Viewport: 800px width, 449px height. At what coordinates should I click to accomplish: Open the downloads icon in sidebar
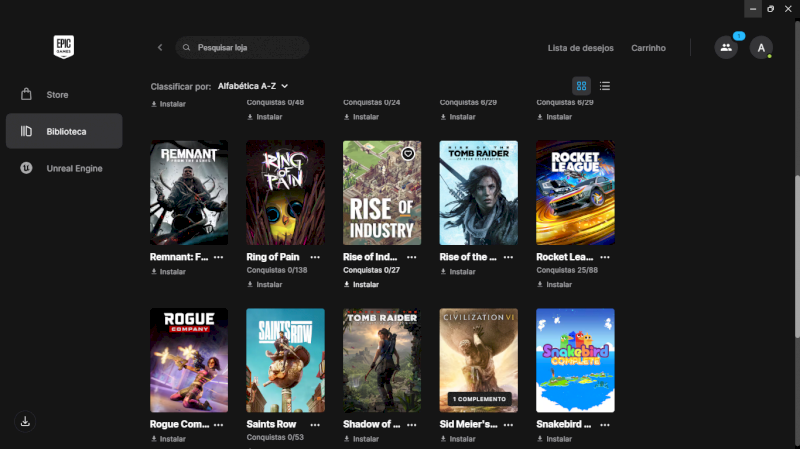26,421
